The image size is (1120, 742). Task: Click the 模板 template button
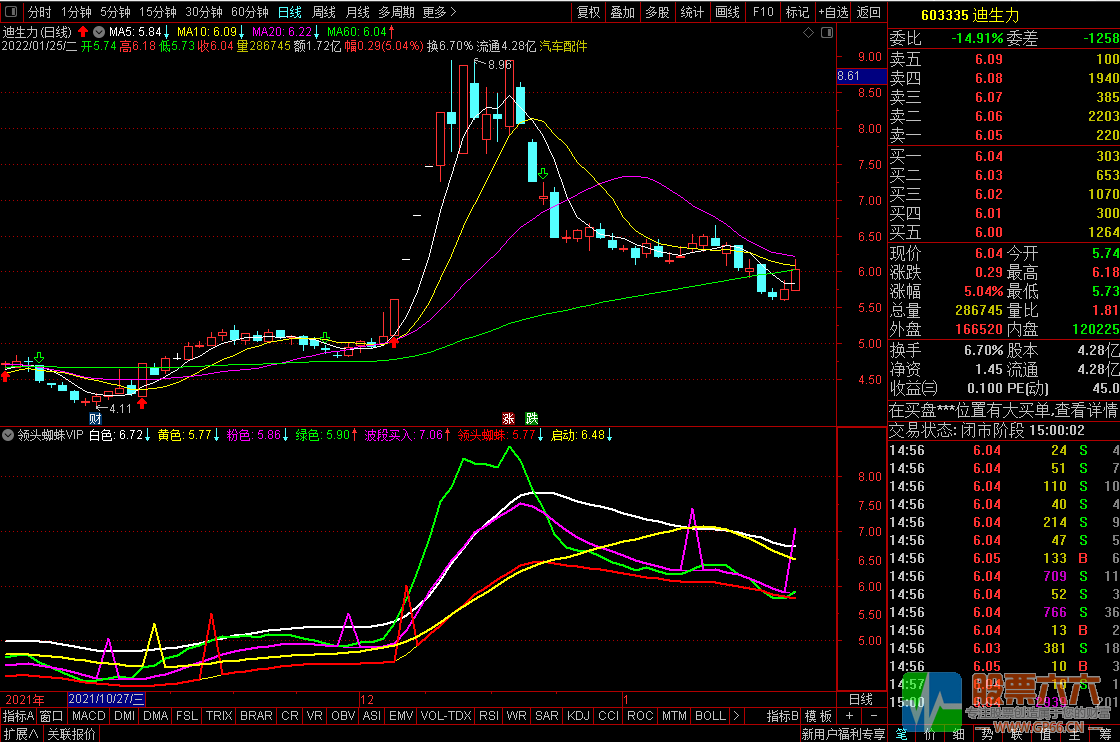click(x=819, y=716)
